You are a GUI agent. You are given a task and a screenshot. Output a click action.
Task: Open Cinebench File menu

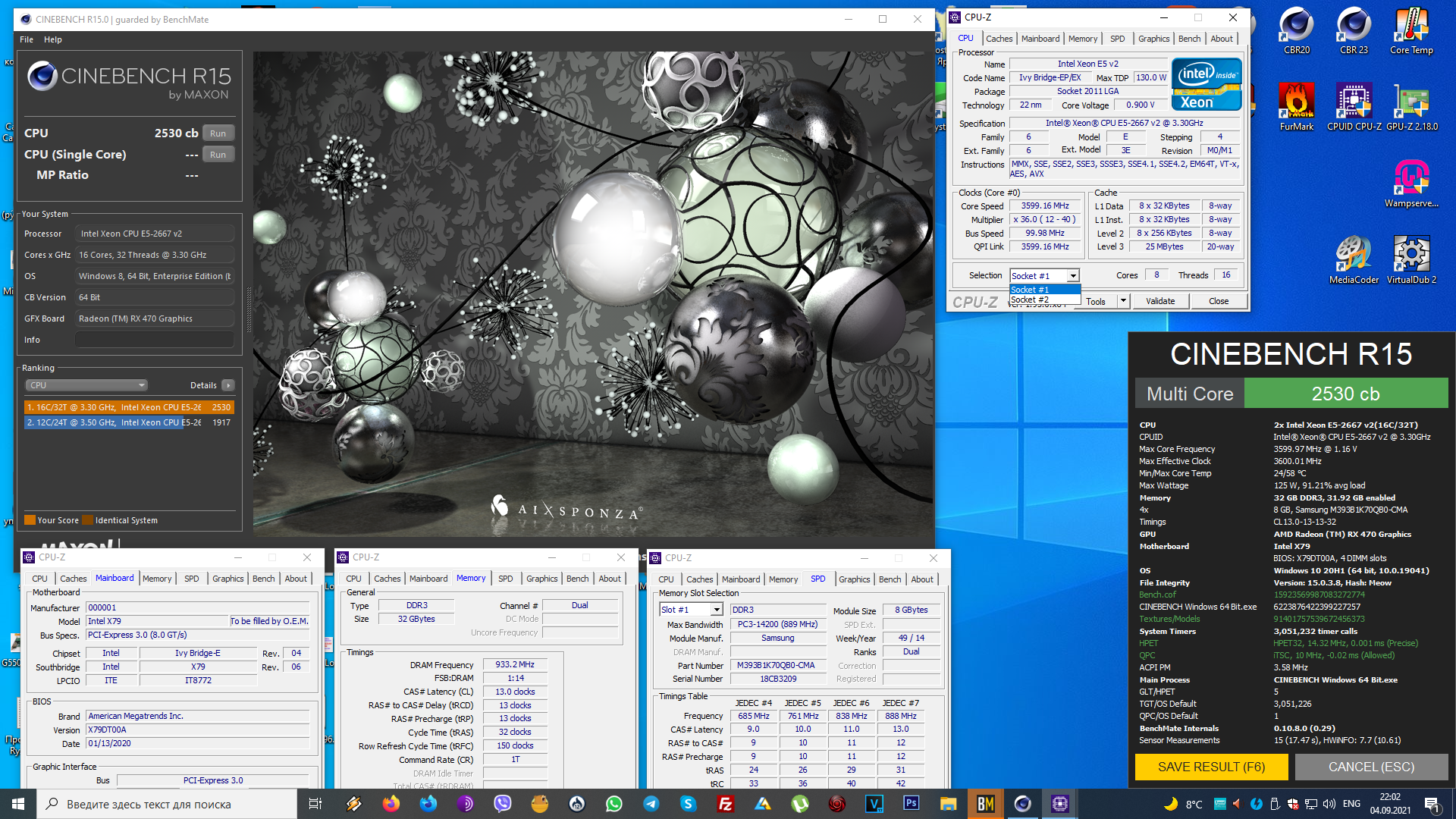[x=27, y=39]
